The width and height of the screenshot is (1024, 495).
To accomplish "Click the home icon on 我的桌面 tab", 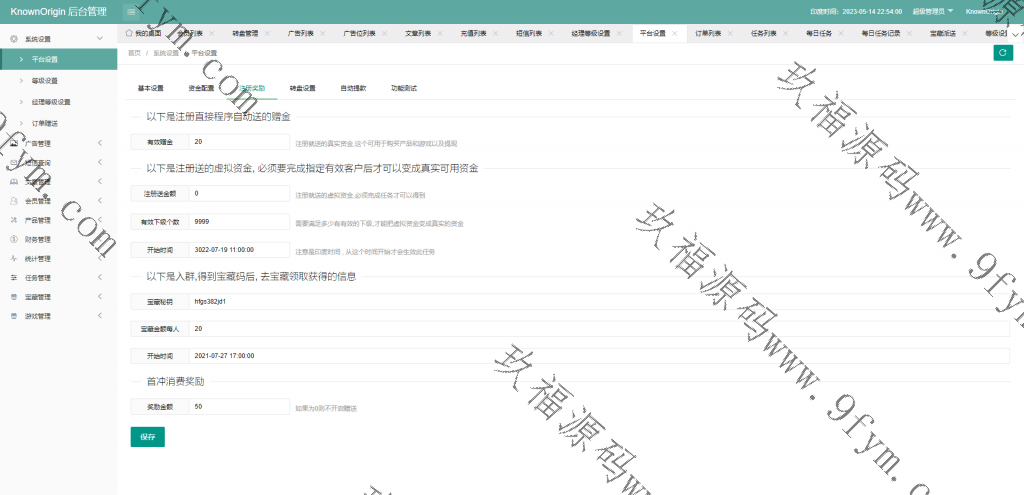I will 129,33.
